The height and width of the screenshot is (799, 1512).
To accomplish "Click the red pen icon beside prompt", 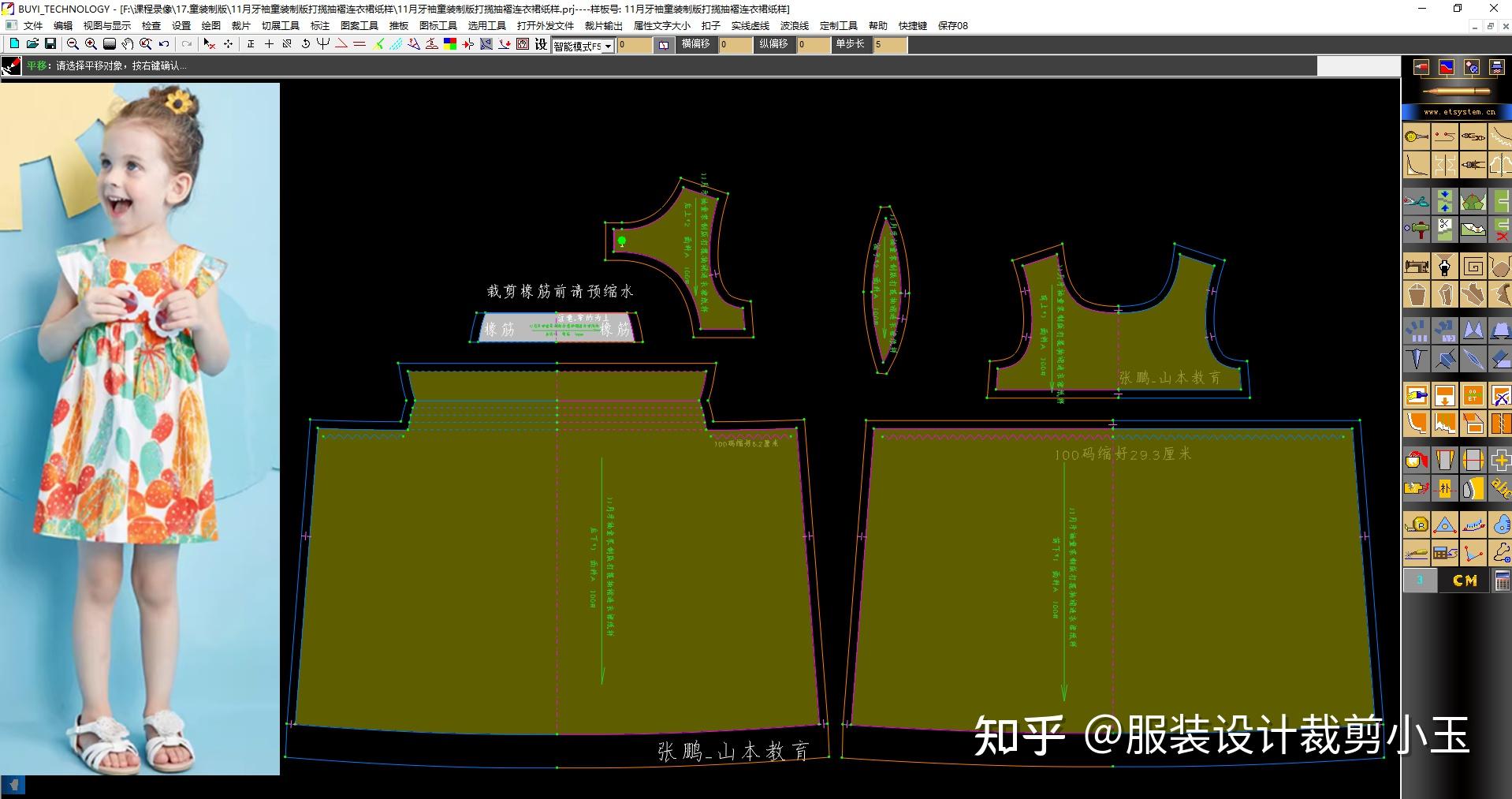I will coord(11,66).
